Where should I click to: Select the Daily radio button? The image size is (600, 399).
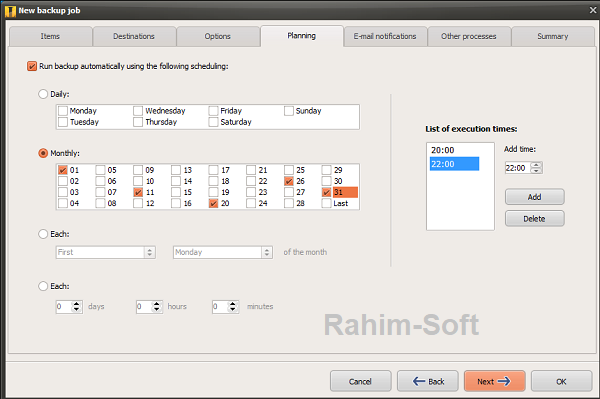pos(43,94)
